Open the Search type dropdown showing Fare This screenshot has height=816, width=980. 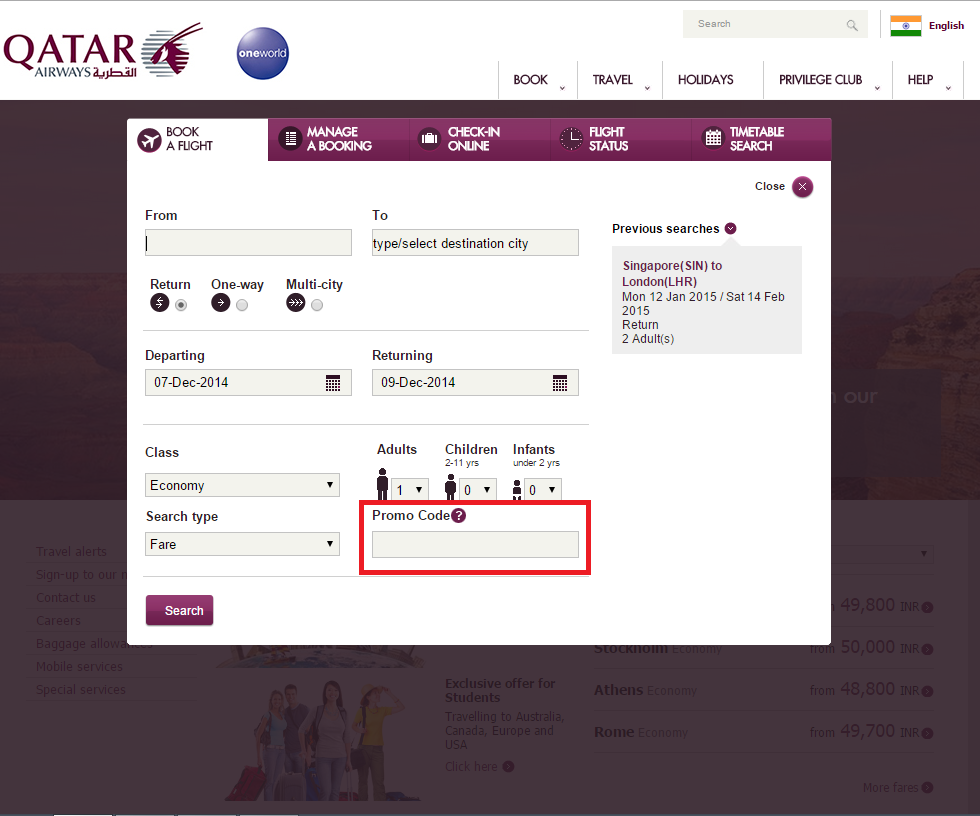coord(242,544)
